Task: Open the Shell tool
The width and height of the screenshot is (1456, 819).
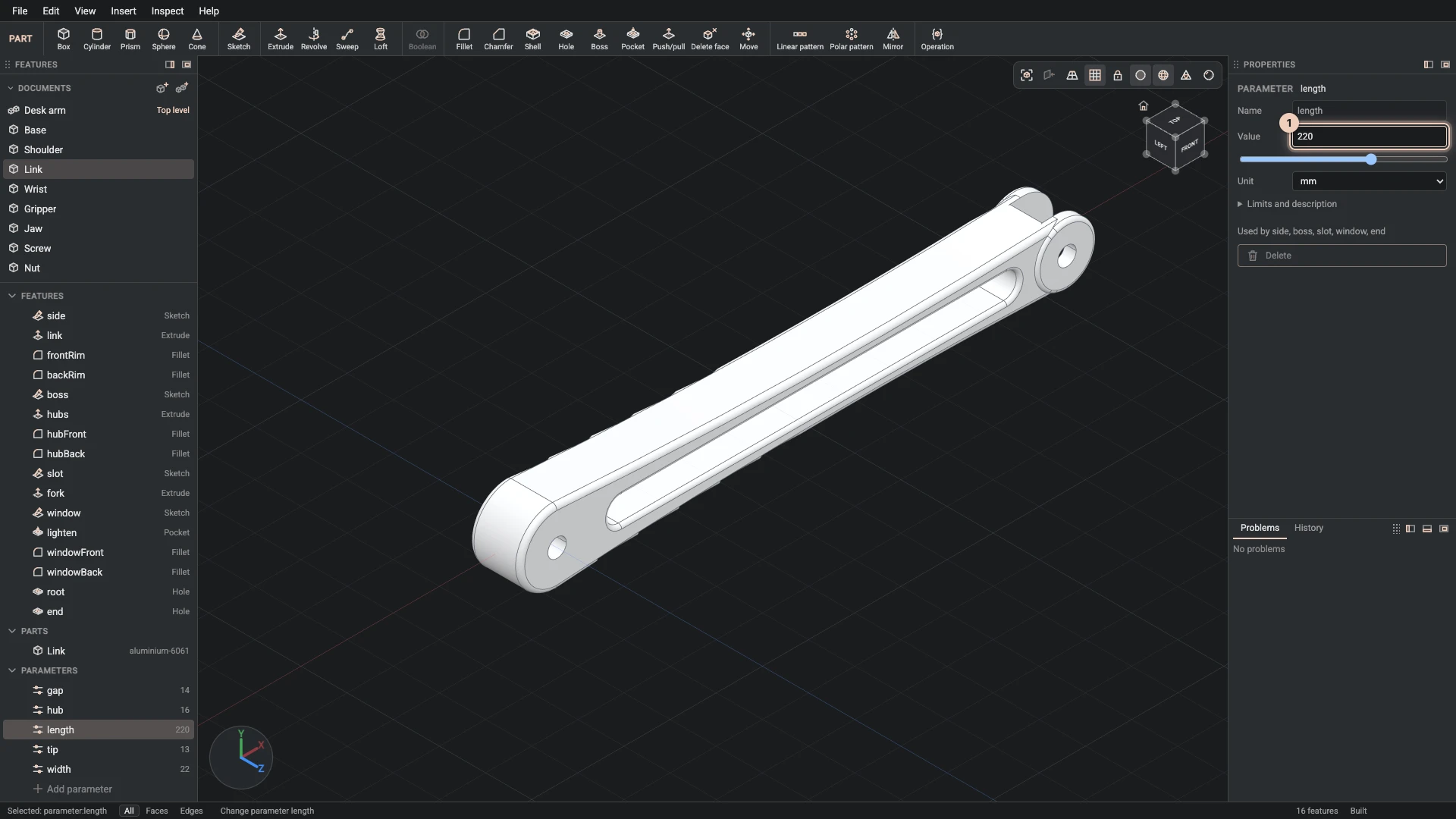Action: 533,39
